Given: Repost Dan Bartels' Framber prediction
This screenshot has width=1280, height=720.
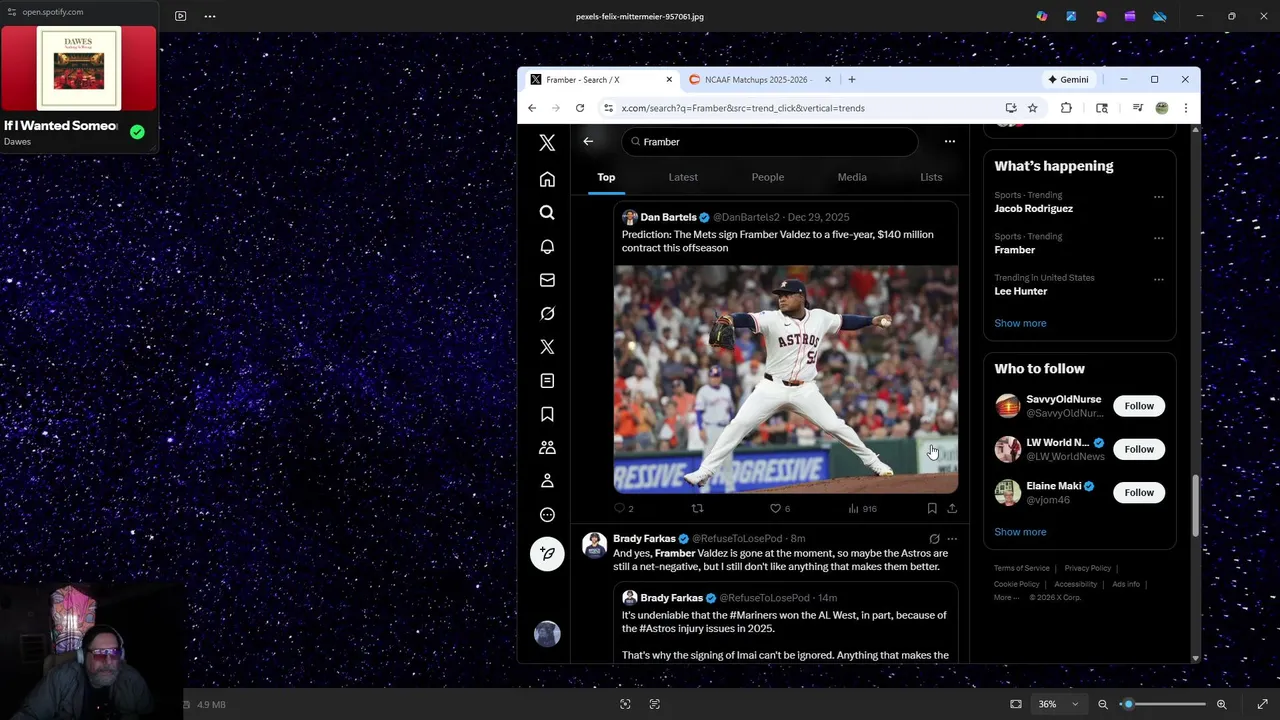Looking at the screenshot, I should coord(698,508).
